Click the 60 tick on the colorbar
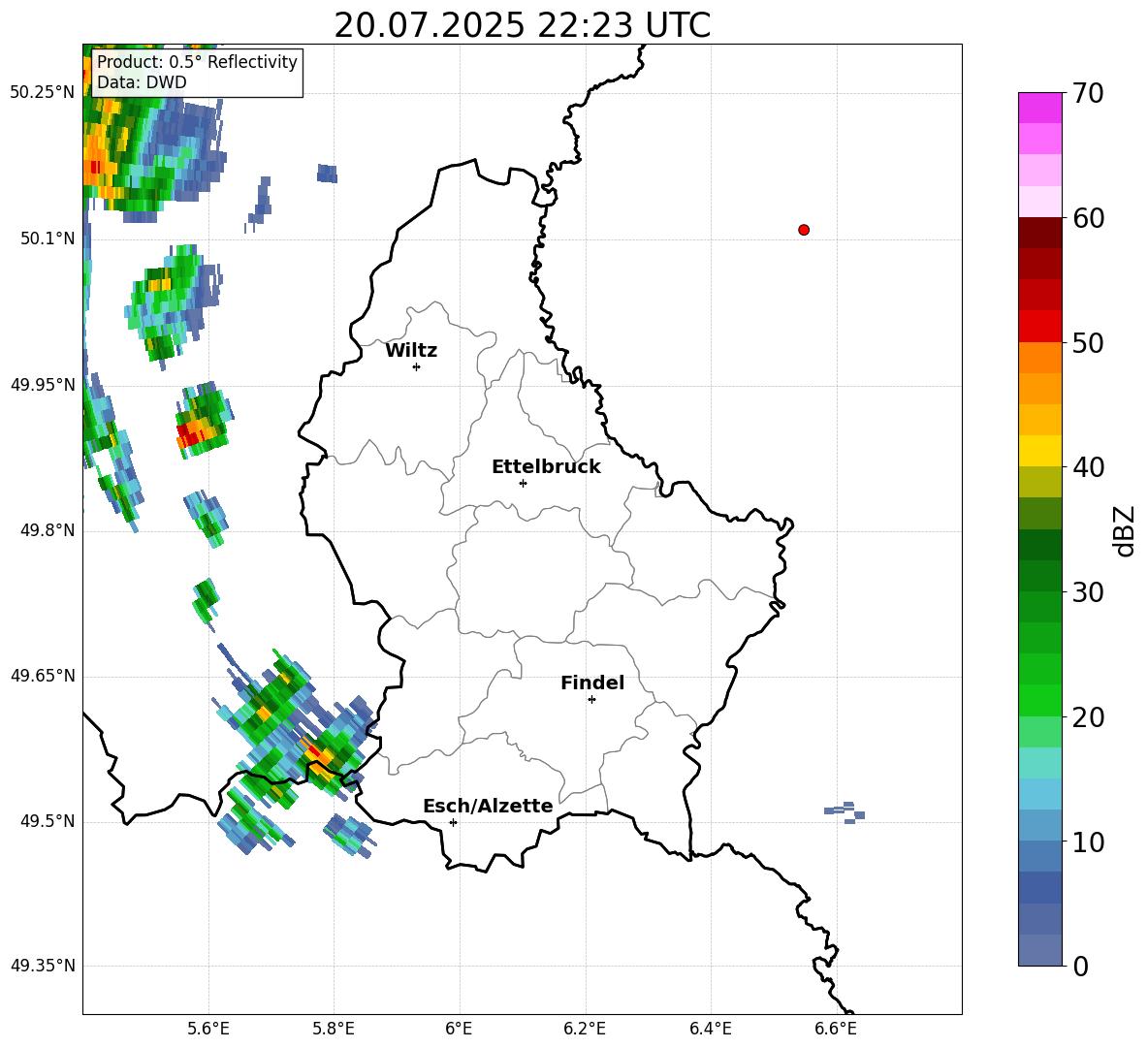The height and width of the screenshot is (1048, 1148). coord(1087,218)
